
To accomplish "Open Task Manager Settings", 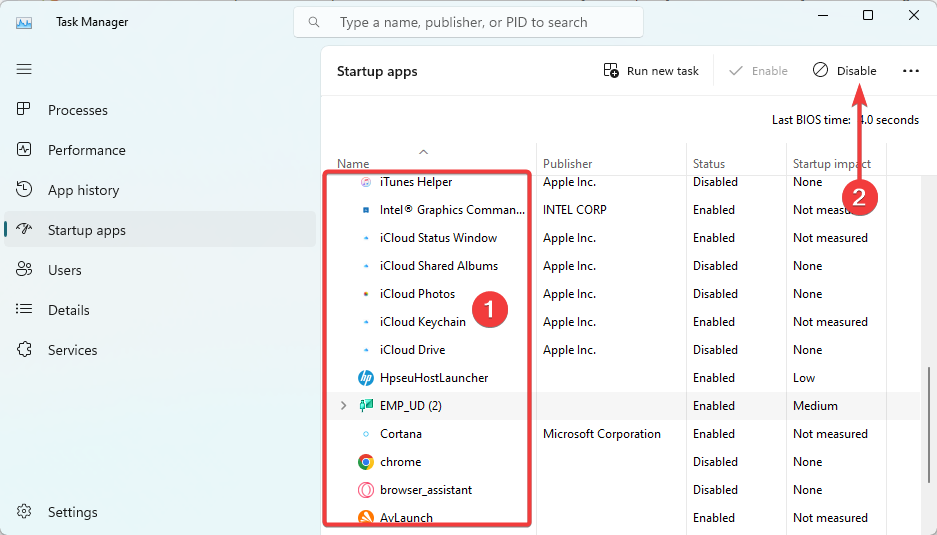I will tap(72, 512).
